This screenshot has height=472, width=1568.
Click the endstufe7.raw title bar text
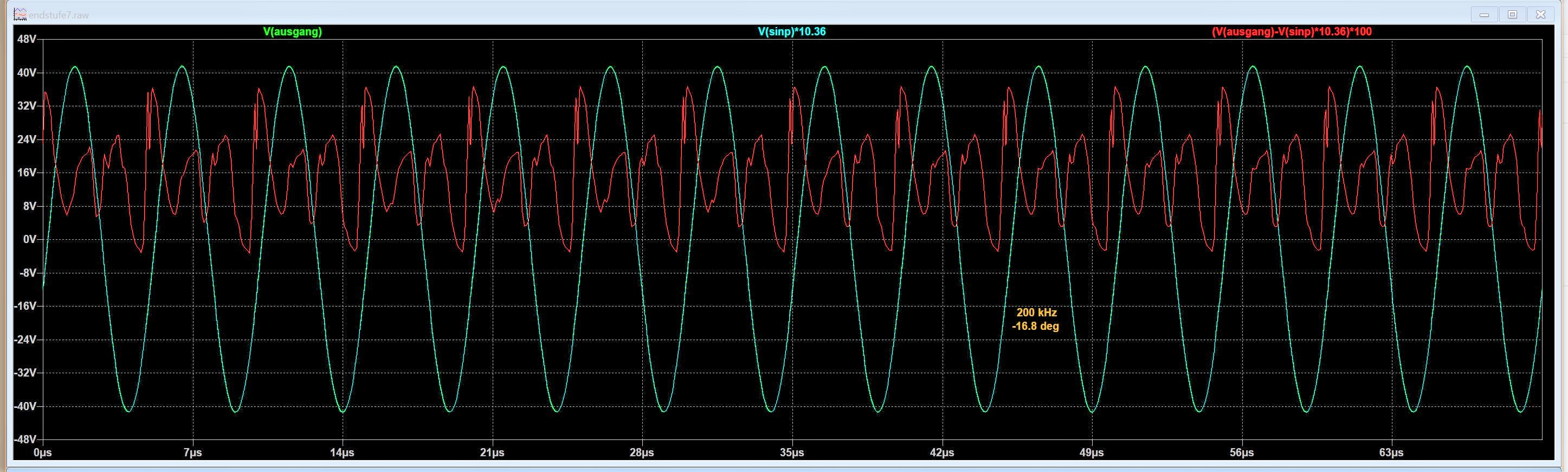59,15
